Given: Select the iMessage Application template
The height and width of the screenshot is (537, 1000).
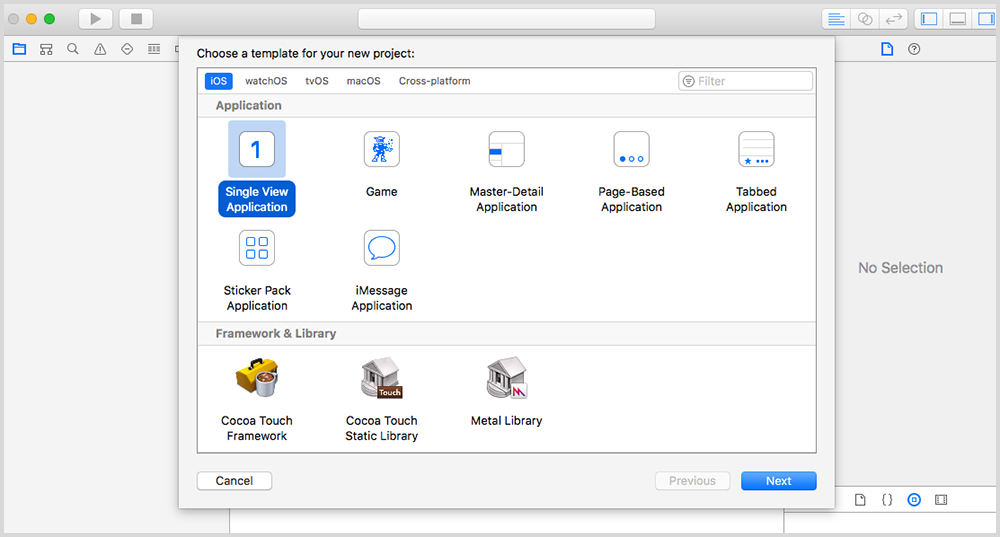Looking at the screenshot, I should 381,248.
